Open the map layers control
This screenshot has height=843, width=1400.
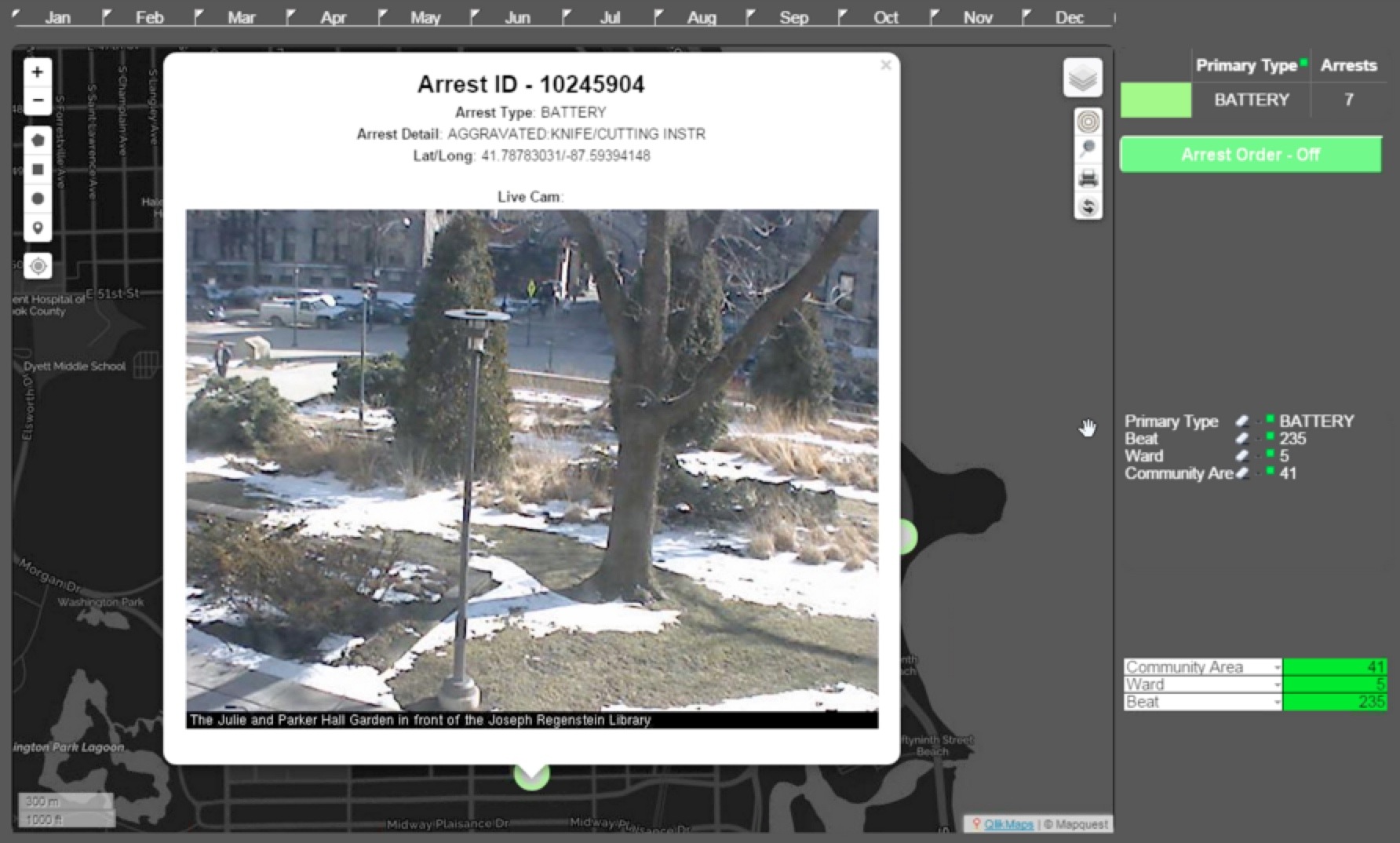tap(1083, 78)
